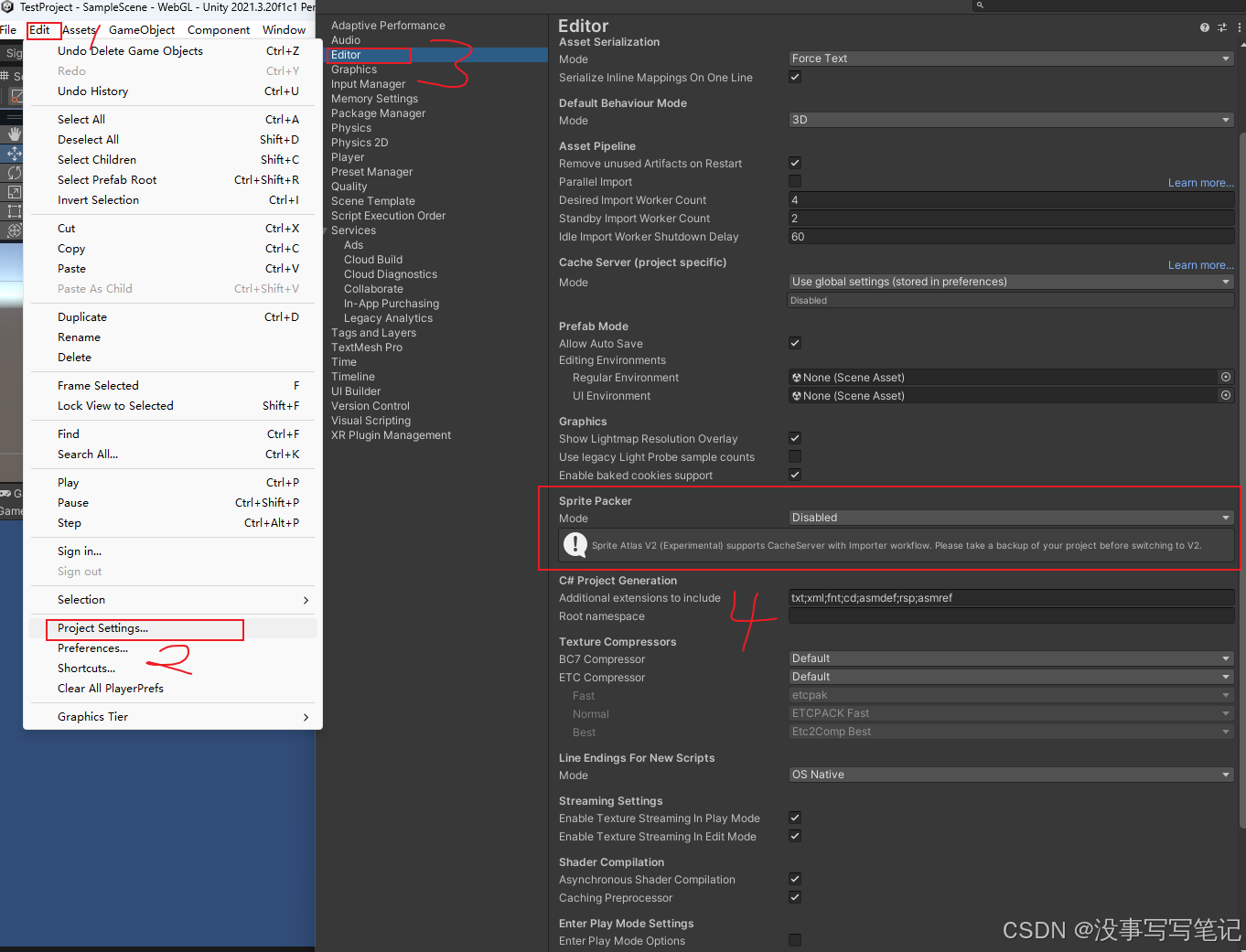Image resolution: width=1246 pixels, height=952 pixels.
Task: Toggle Enable baked cookies support
Action: (x=795, y=475)
